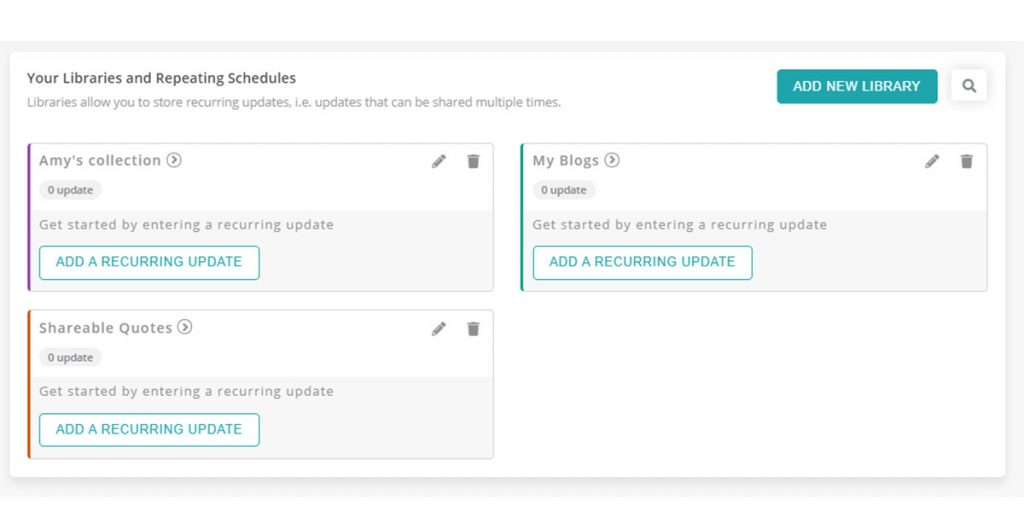The height and width of the screenshot is (512, 1024).
Task: Edit Shareable Quotes with pencil icon
Action: point(439,328)
